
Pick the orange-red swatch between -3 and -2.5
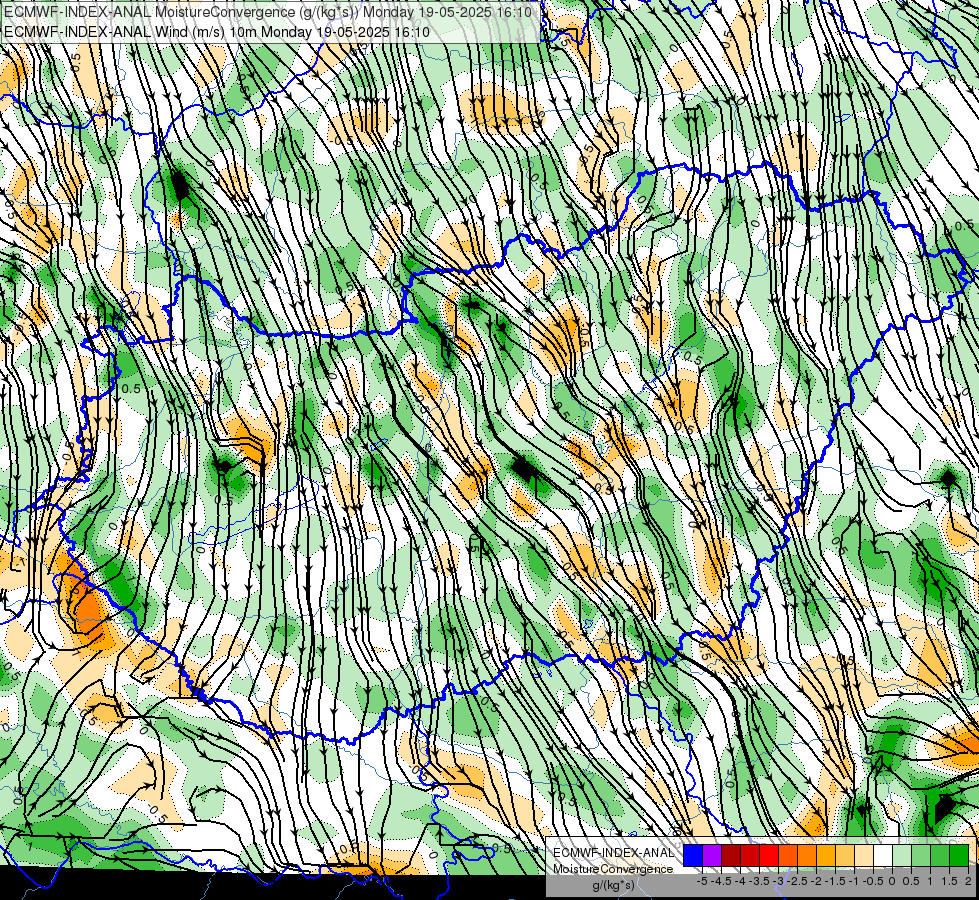point(788,856)
